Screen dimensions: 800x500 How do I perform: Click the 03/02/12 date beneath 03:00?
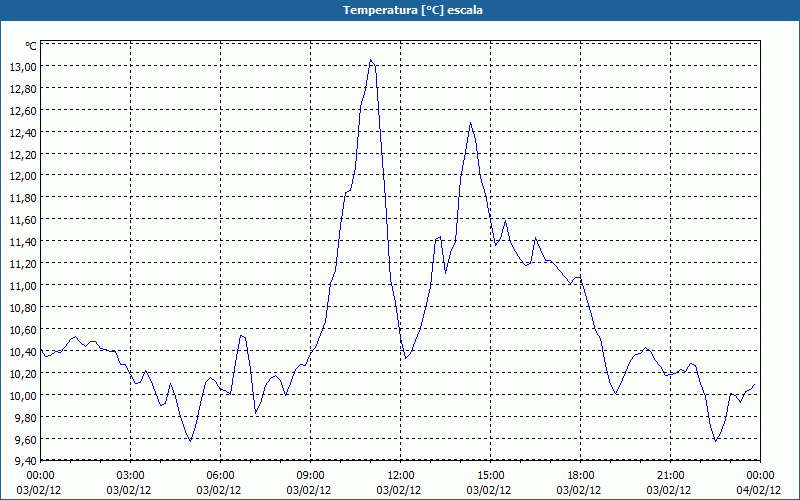[129, 490]
